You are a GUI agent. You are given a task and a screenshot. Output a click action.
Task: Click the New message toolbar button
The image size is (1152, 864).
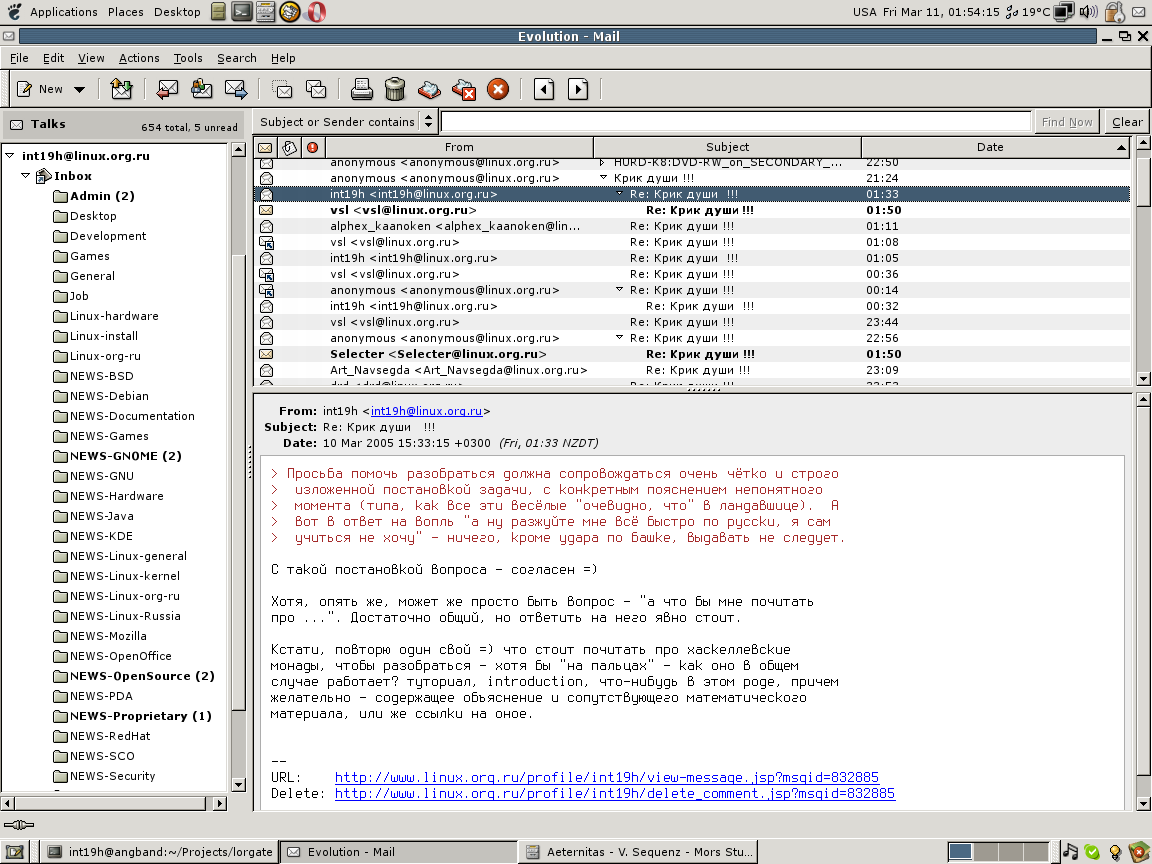click(40, 90)
